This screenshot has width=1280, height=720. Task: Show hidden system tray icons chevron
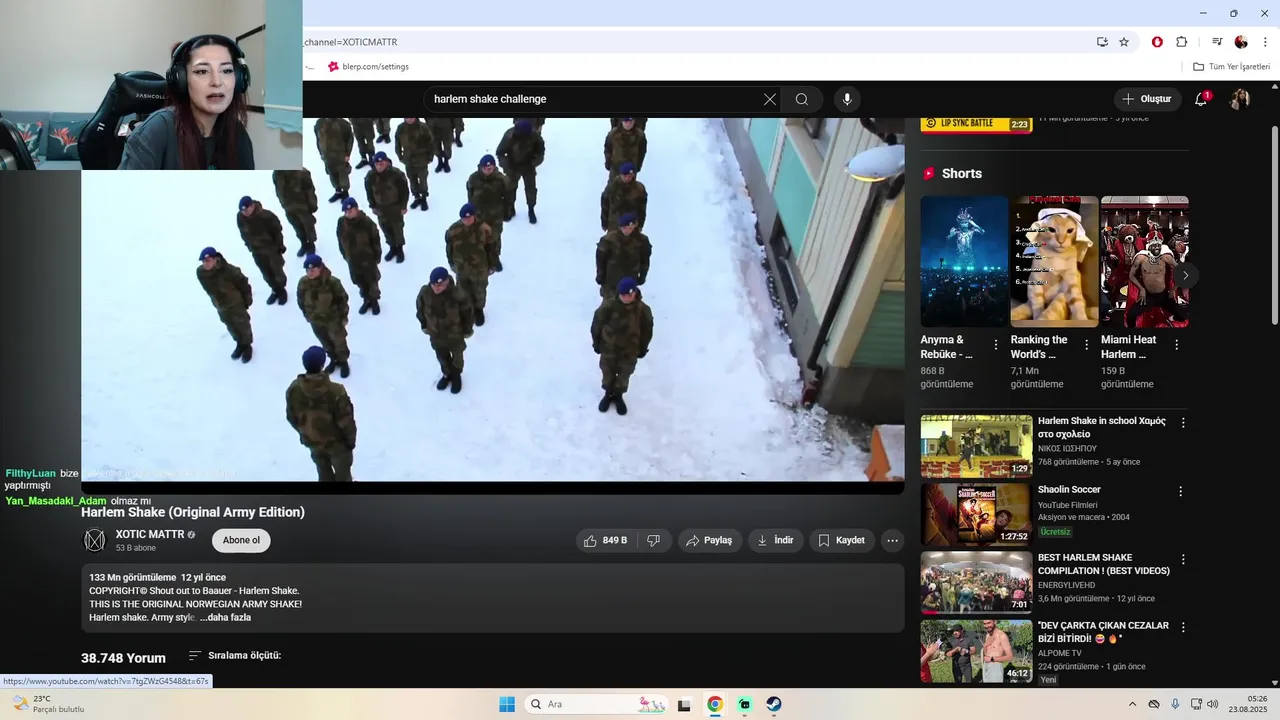coord(1132,704)
